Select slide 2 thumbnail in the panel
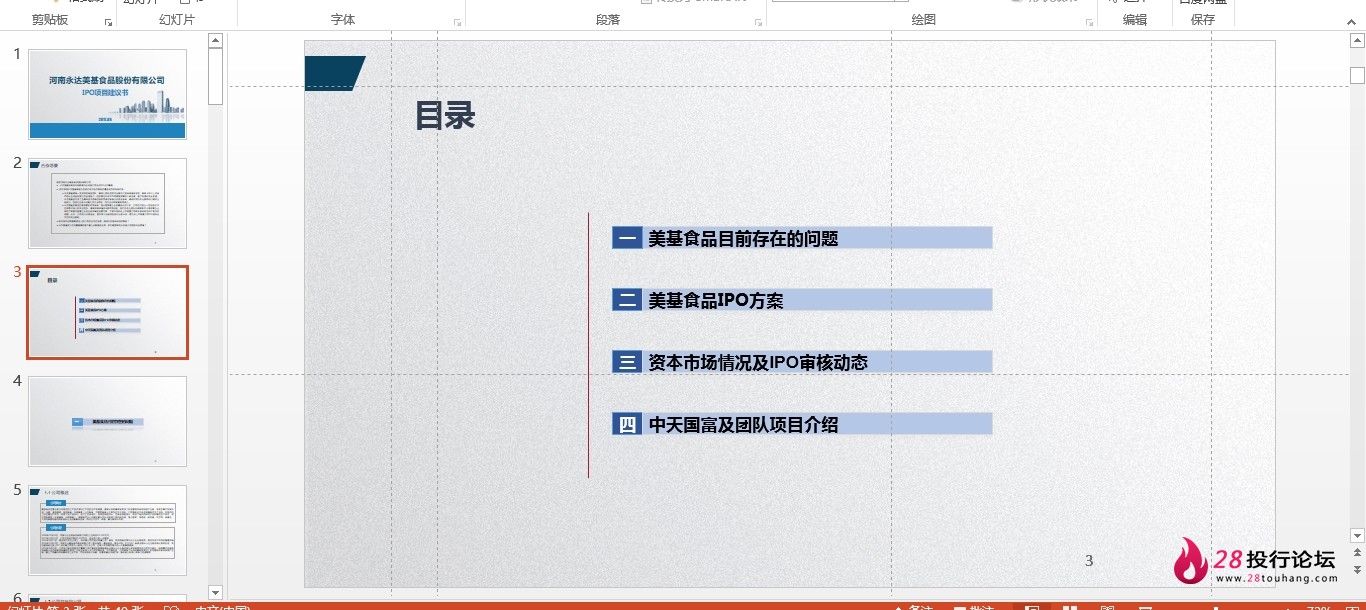The height and width of the screenshot is (610, 1366). [x=107, y=203]
